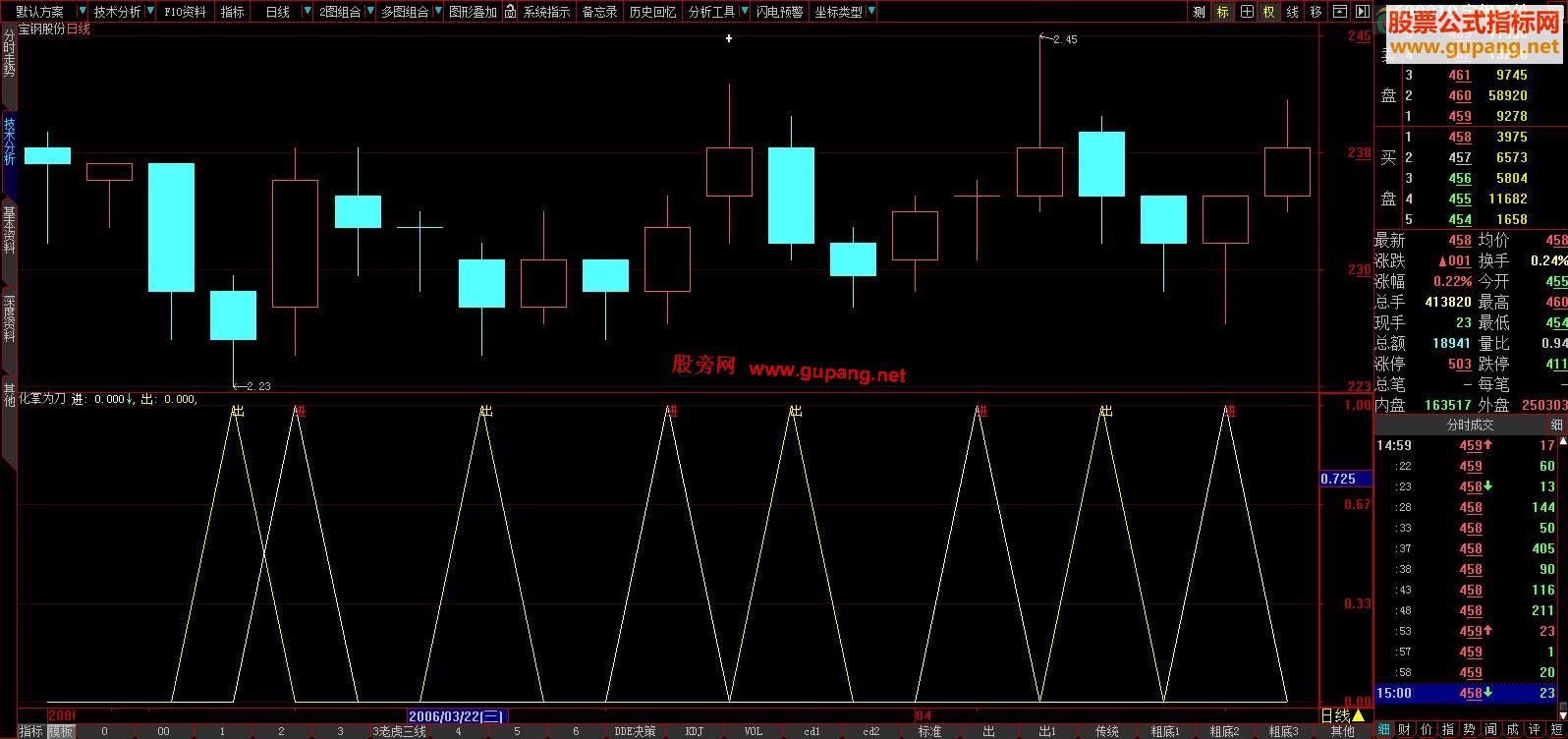Image resolution: width=1568 pixels, height=739 pixels.
Task: Open the 闪电预警 alert button
Action: [779, 12]
